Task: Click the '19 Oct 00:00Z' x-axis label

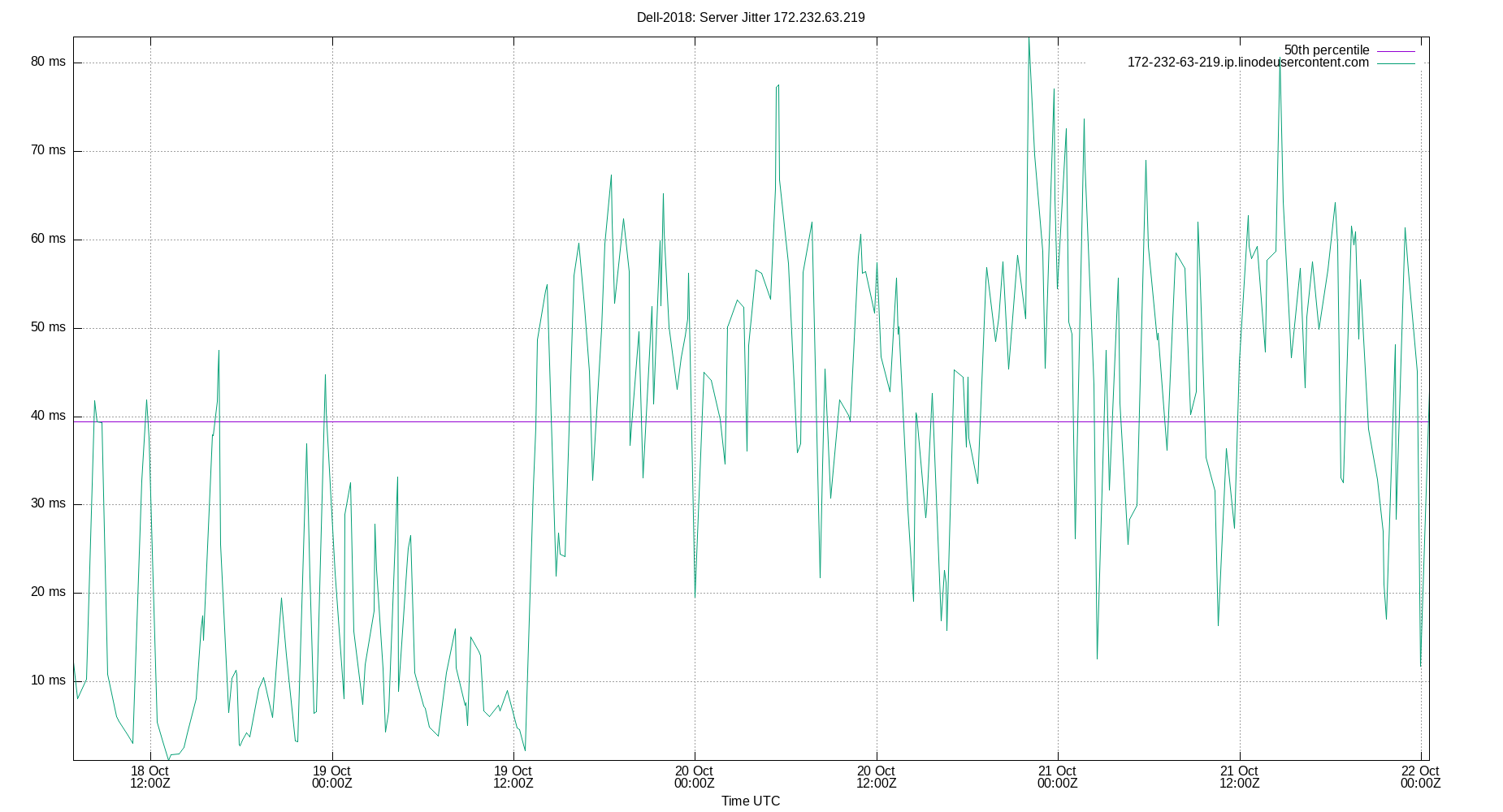Action: click(x=331, y=777)
